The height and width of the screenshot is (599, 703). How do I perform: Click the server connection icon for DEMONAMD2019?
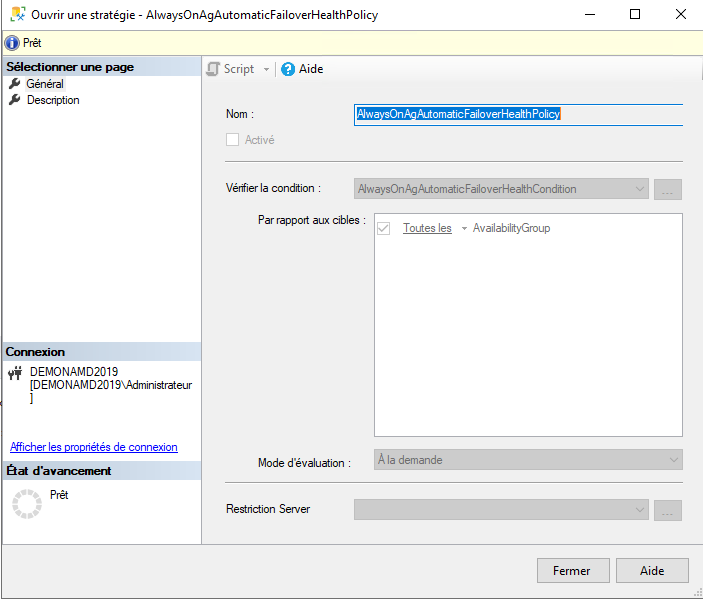[x=15, y=373]
